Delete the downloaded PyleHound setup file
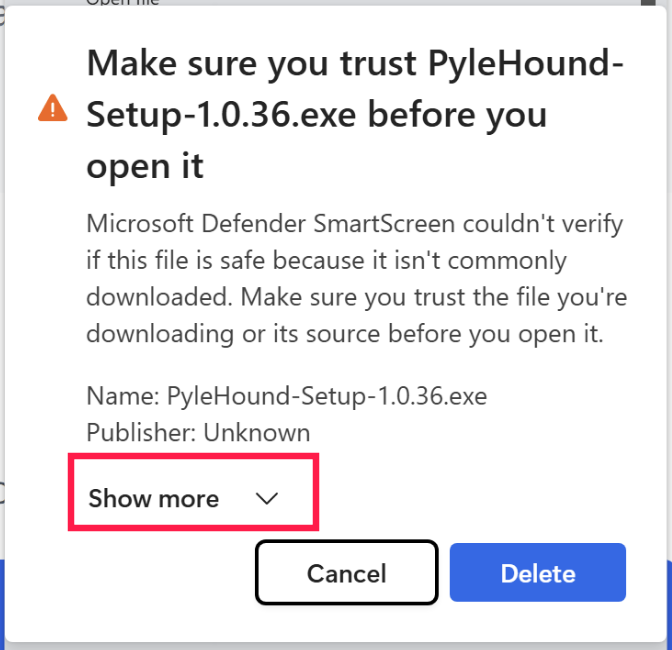672x650 pixels. coord(537,573)
